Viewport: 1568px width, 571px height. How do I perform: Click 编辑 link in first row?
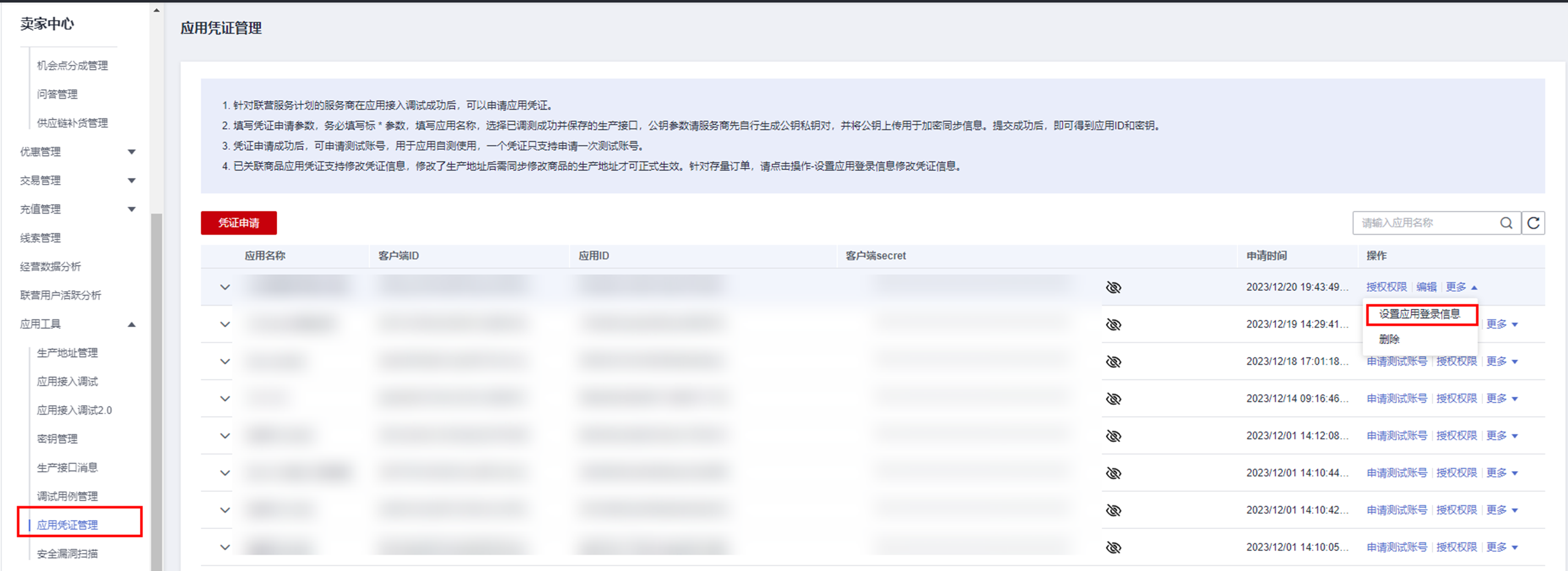pos(1426,287)
